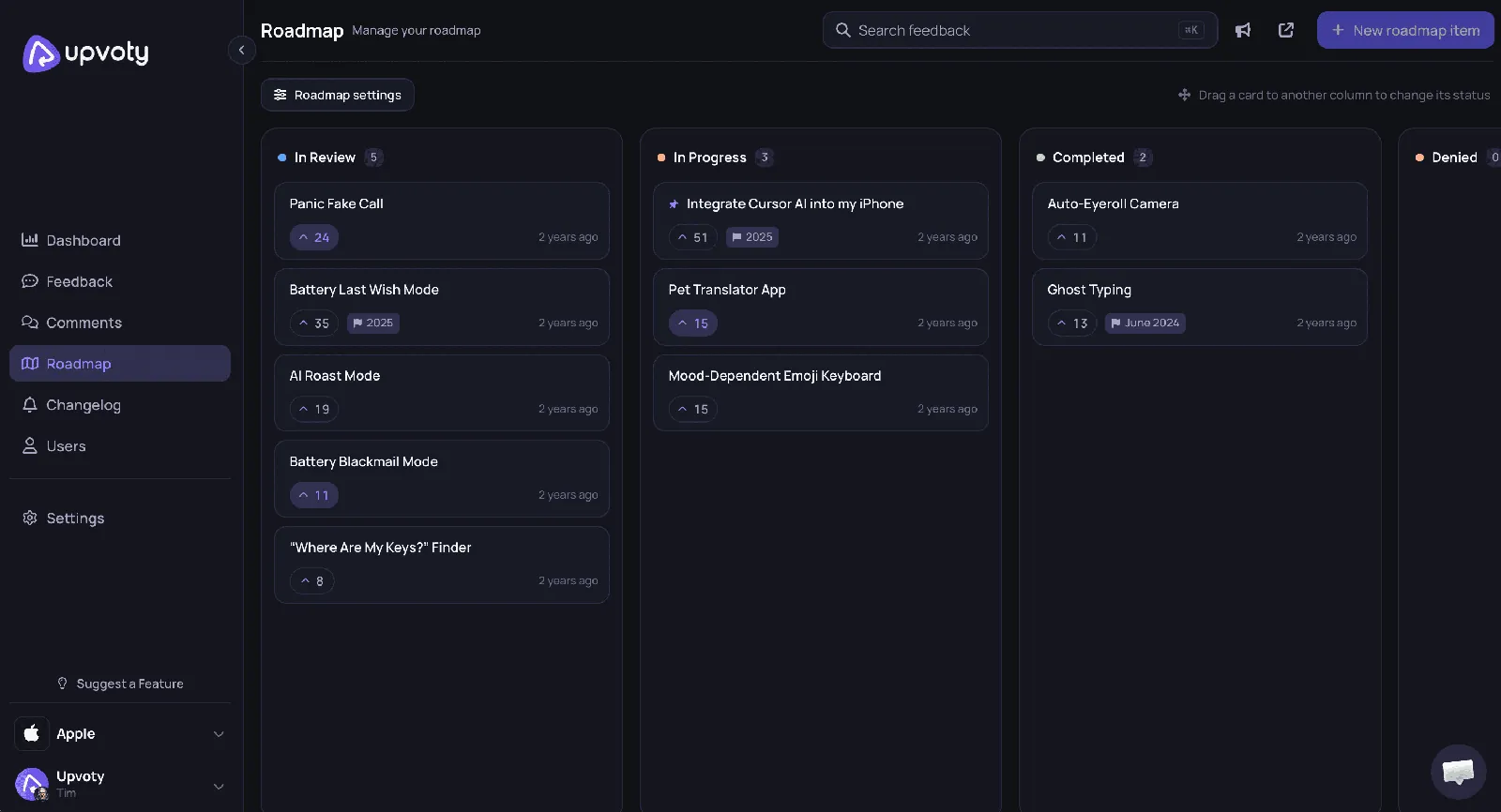The height and width of the screenshot is (812, 1501).
Task: Click the 2025 tag on Battery Last Wish Mode
Action: pyautogui.click(x=373, y=323)
